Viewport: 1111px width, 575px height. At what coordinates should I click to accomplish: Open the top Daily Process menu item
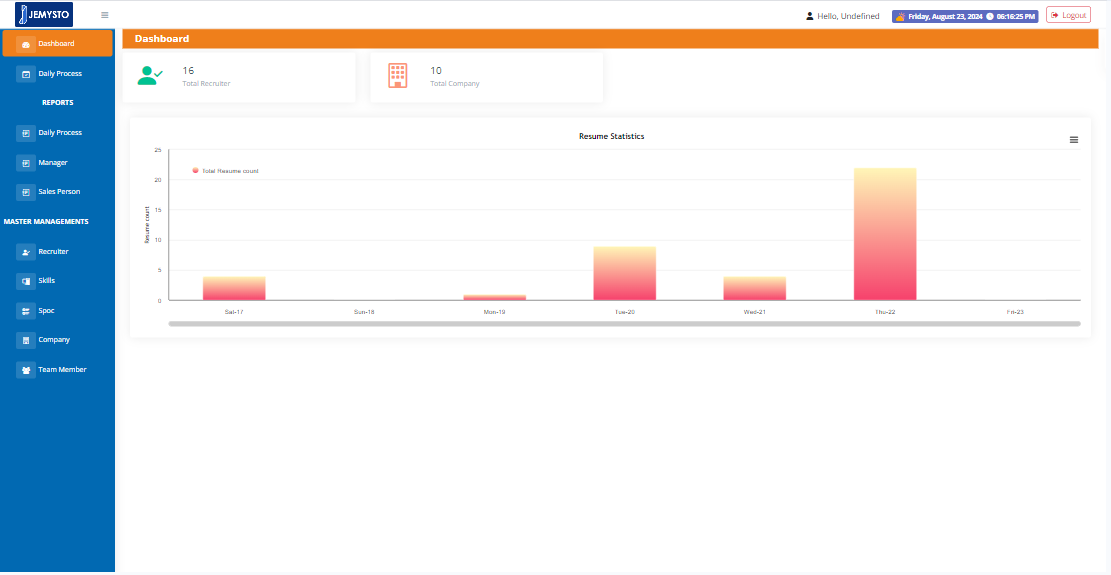59,74
